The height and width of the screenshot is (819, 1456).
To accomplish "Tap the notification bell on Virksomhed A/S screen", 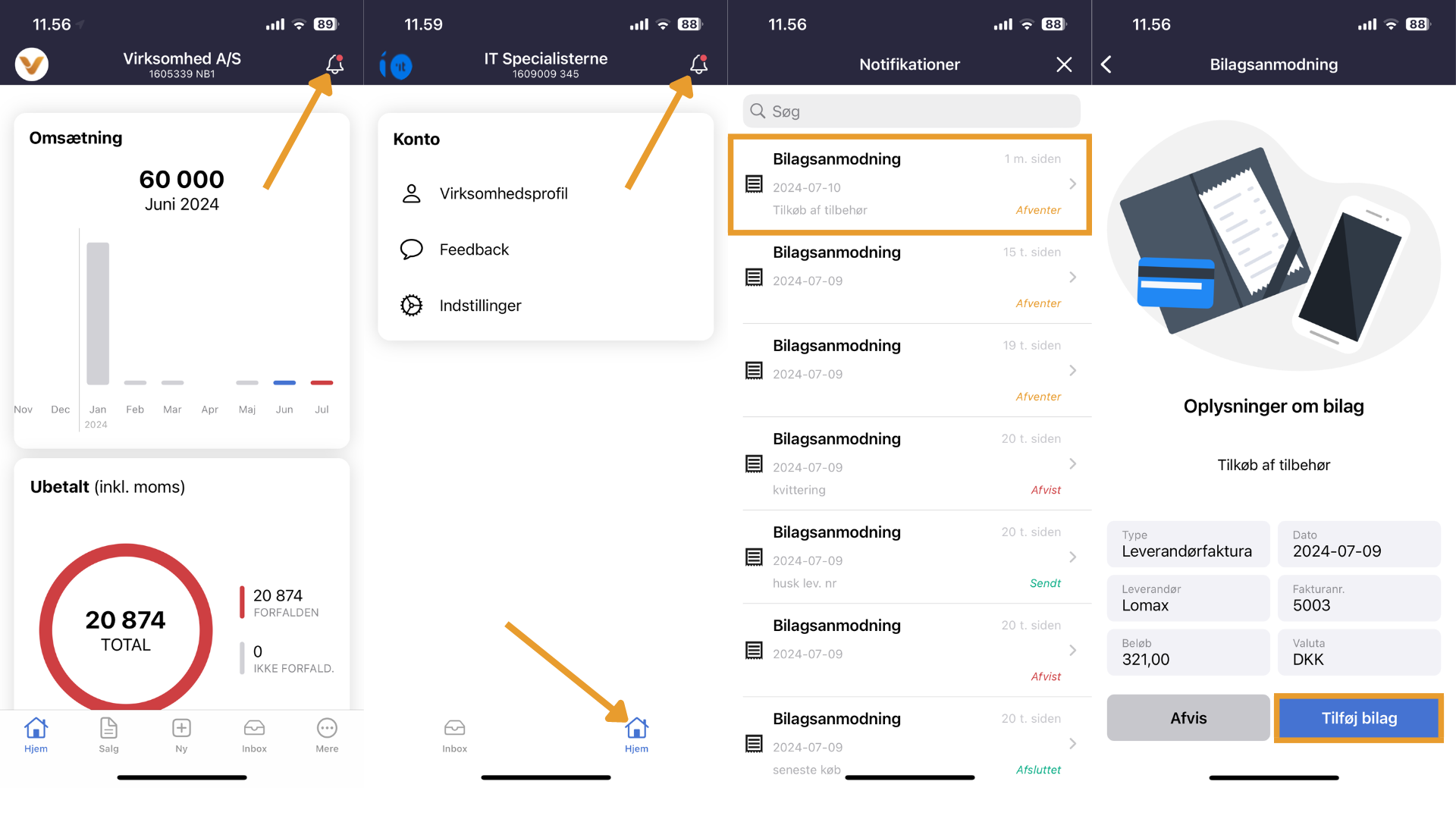I will [x=334, y=64].
